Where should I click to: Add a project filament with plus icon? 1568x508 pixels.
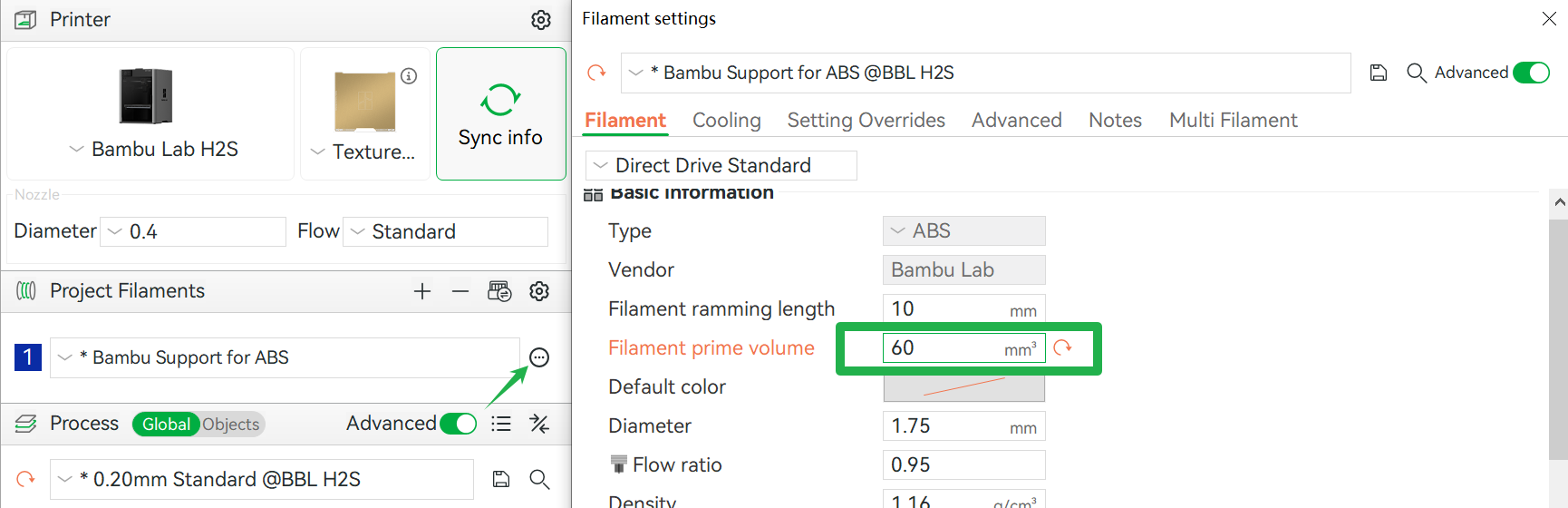pyautogui.click(x=422, y=291)
